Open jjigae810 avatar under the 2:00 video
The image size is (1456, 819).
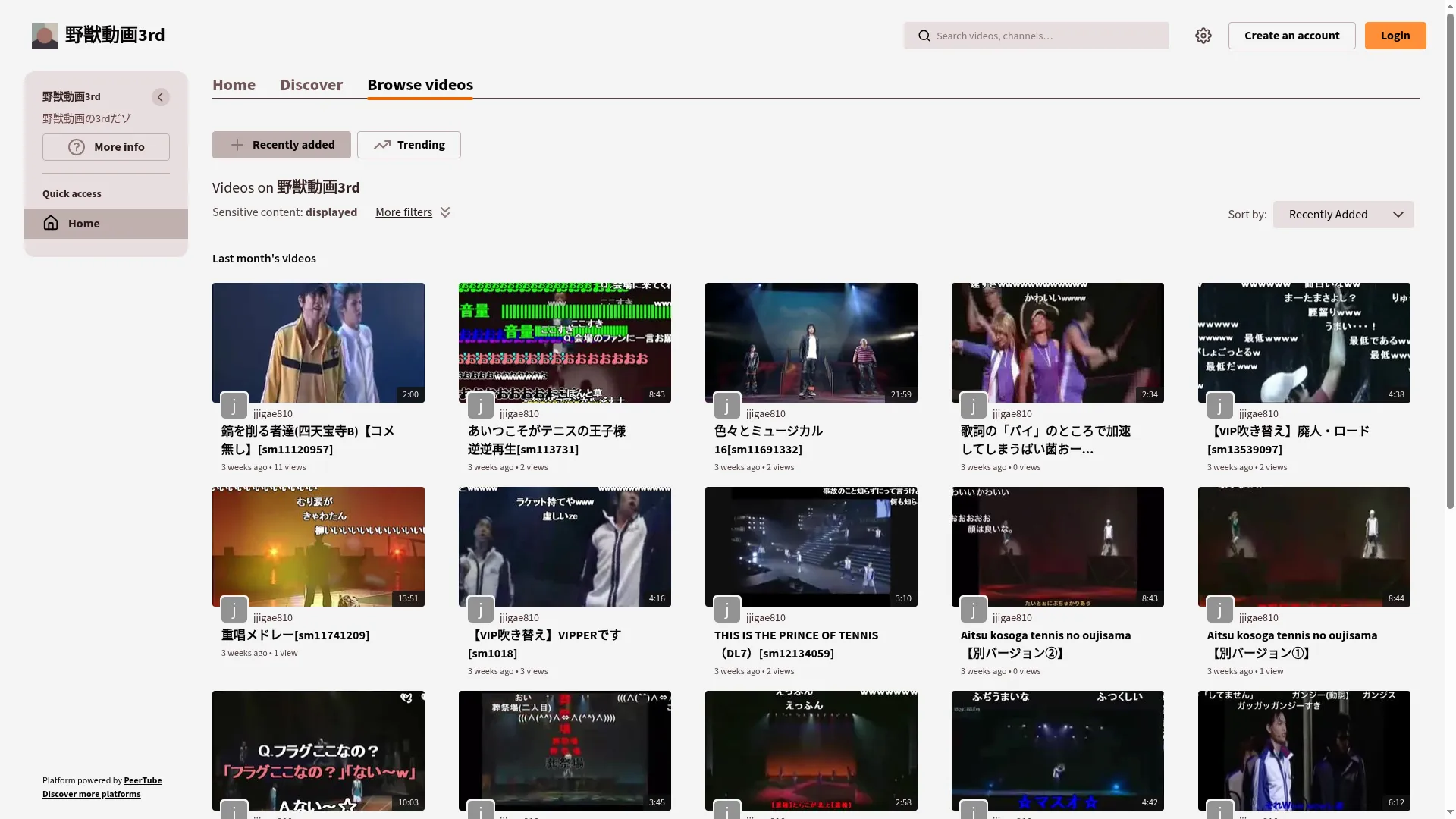click(234, 405)
